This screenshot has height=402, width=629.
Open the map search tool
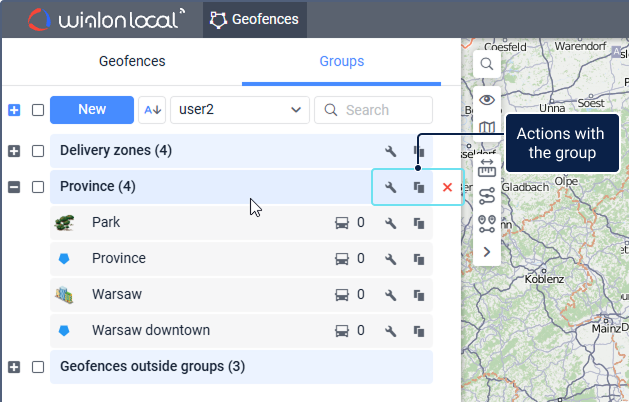tap(486, 64)
